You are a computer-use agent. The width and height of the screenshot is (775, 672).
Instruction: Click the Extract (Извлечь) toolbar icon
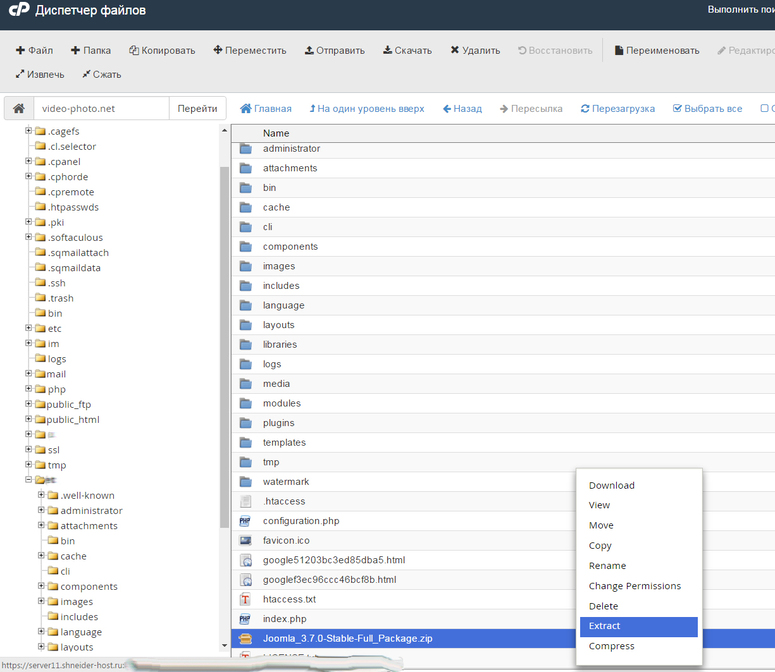tap(20, 74)
